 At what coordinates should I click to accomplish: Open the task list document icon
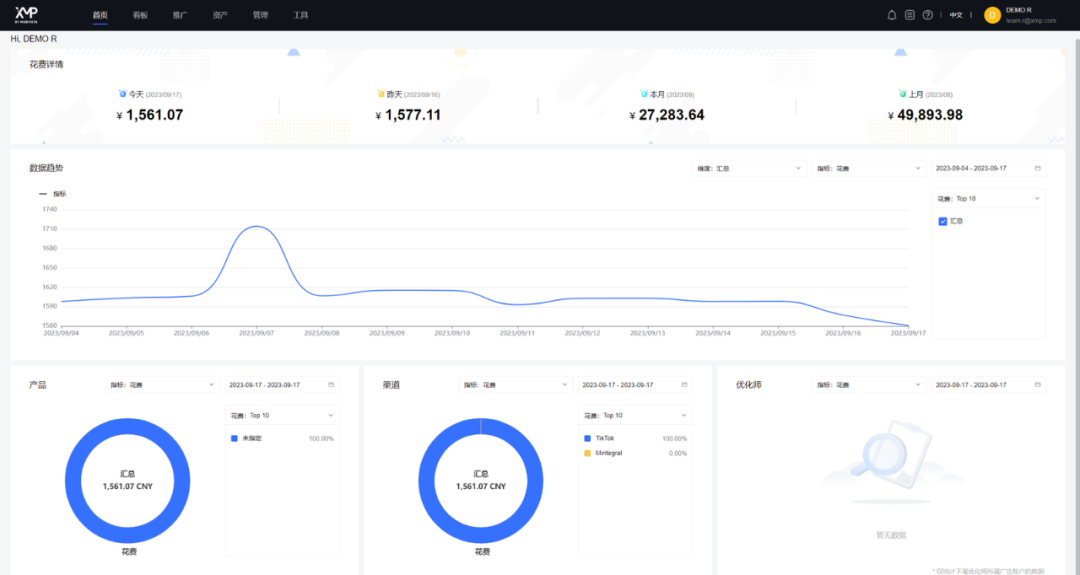(x=910, y=15)
